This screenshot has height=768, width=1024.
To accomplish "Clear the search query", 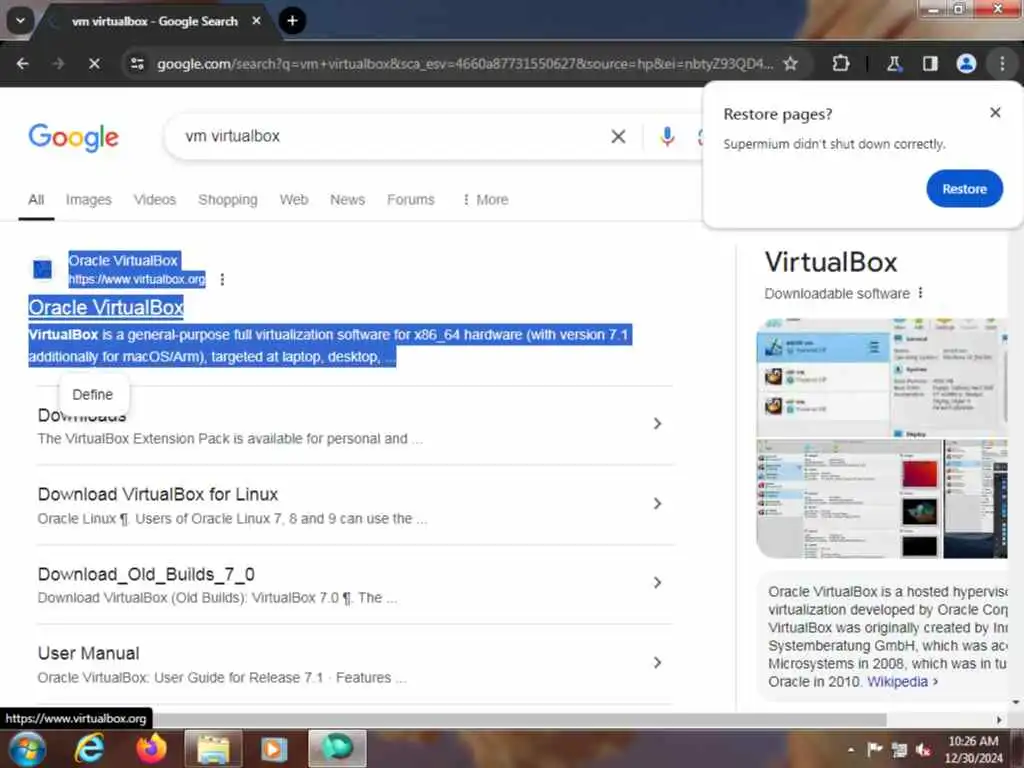I will [x=618, y=136].
